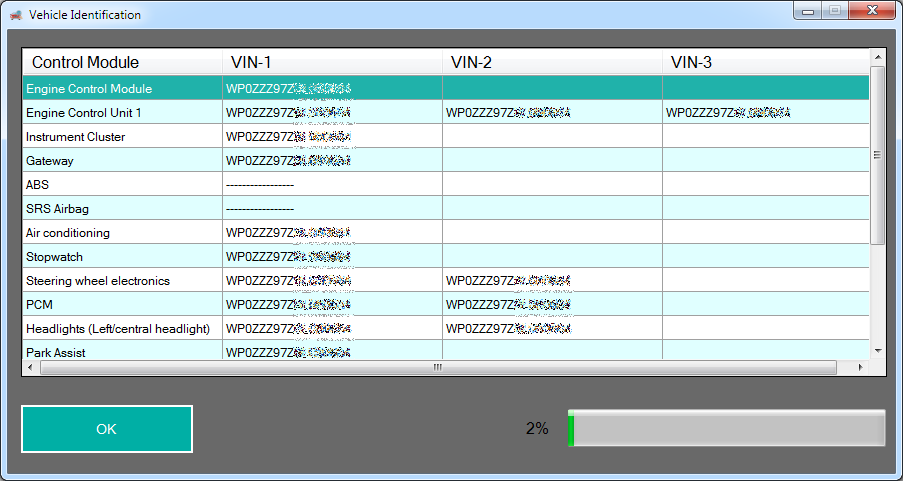The height and width of the screenshot is (481, 903).
Task: Click the maximize window button
Action: coord(833,11)
